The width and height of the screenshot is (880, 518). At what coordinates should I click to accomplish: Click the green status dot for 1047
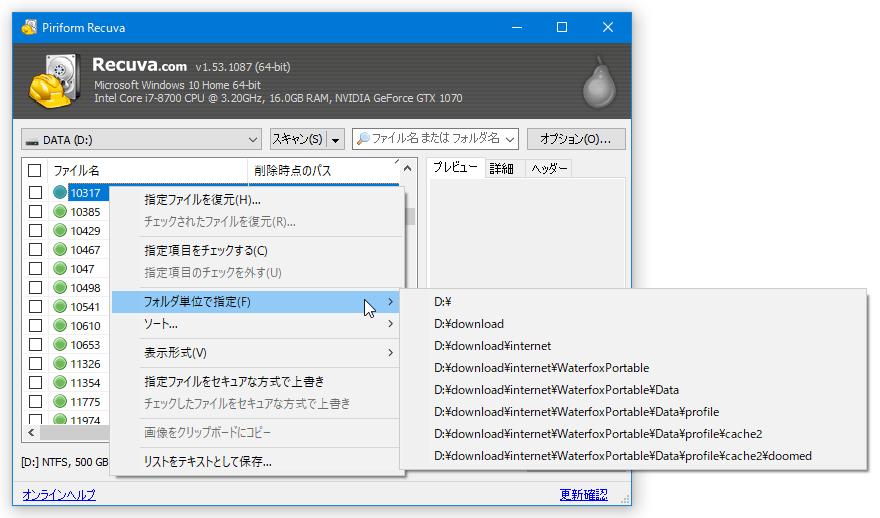pos(60,269)
